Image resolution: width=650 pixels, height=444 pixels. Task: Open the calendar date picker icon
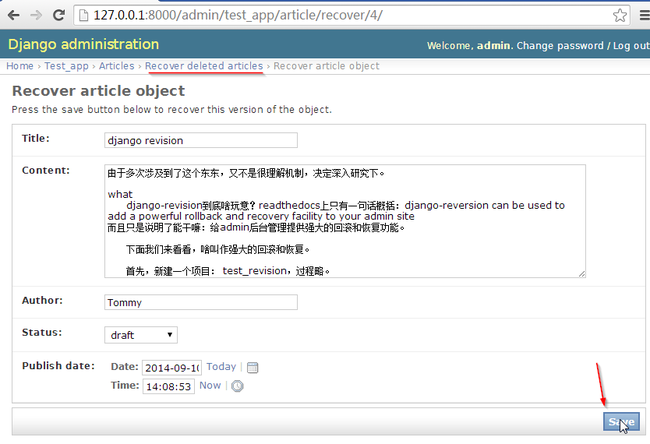pos(252,367)
